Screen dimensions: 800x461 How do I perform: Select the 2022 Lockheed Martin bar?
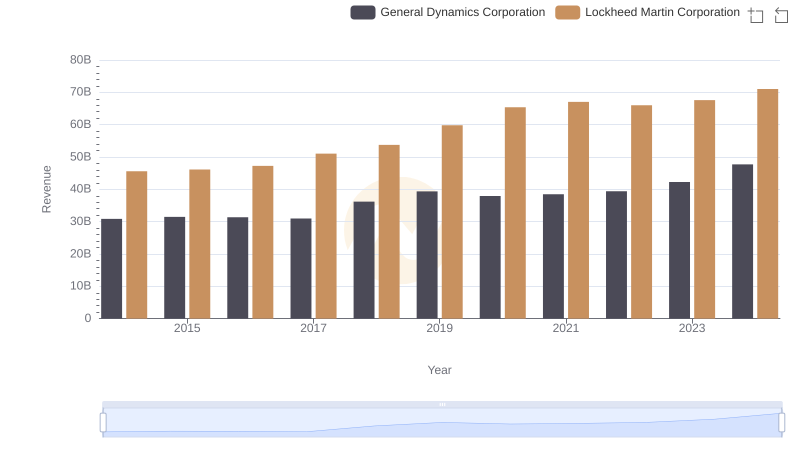click(x=641, y=212)
